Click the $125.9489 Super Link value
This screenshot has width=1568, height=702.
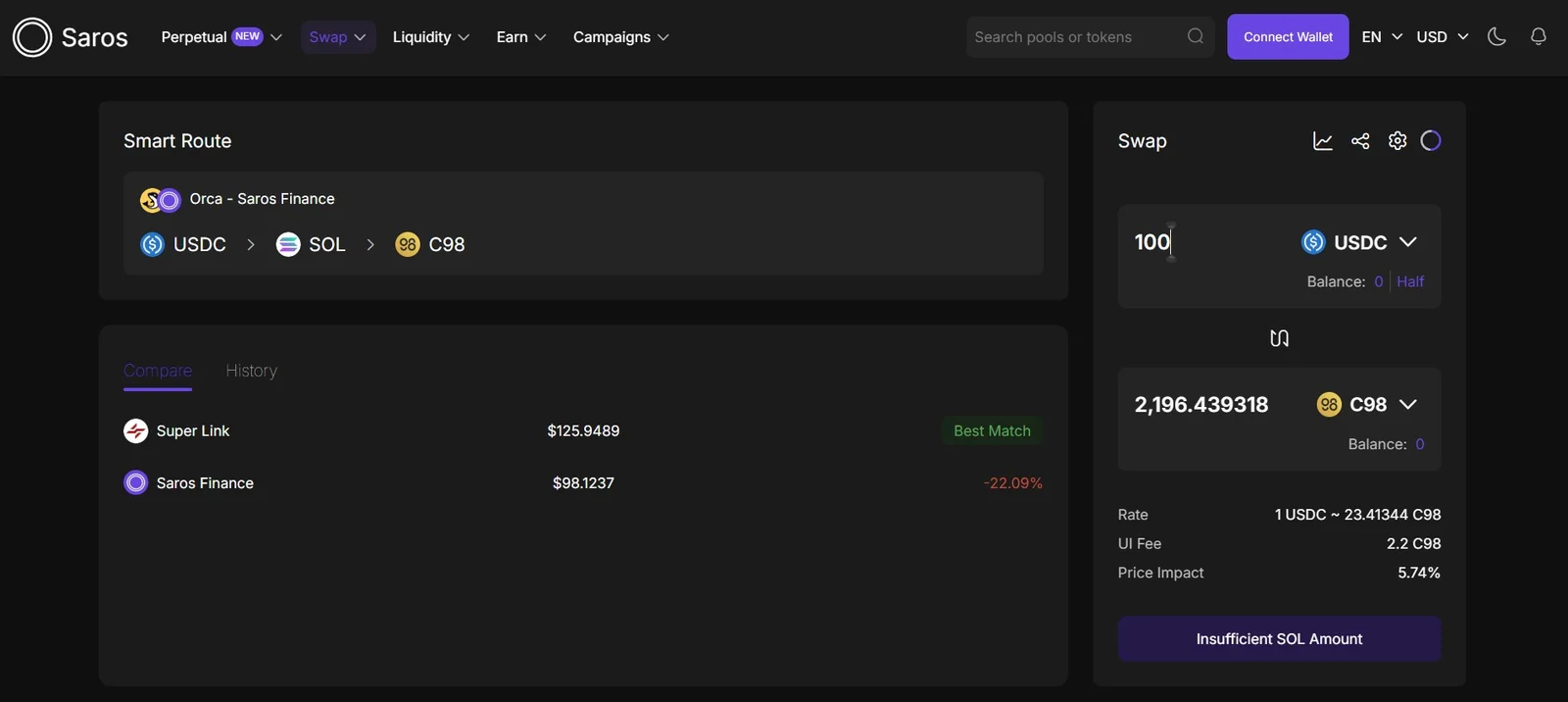[583, 430]
